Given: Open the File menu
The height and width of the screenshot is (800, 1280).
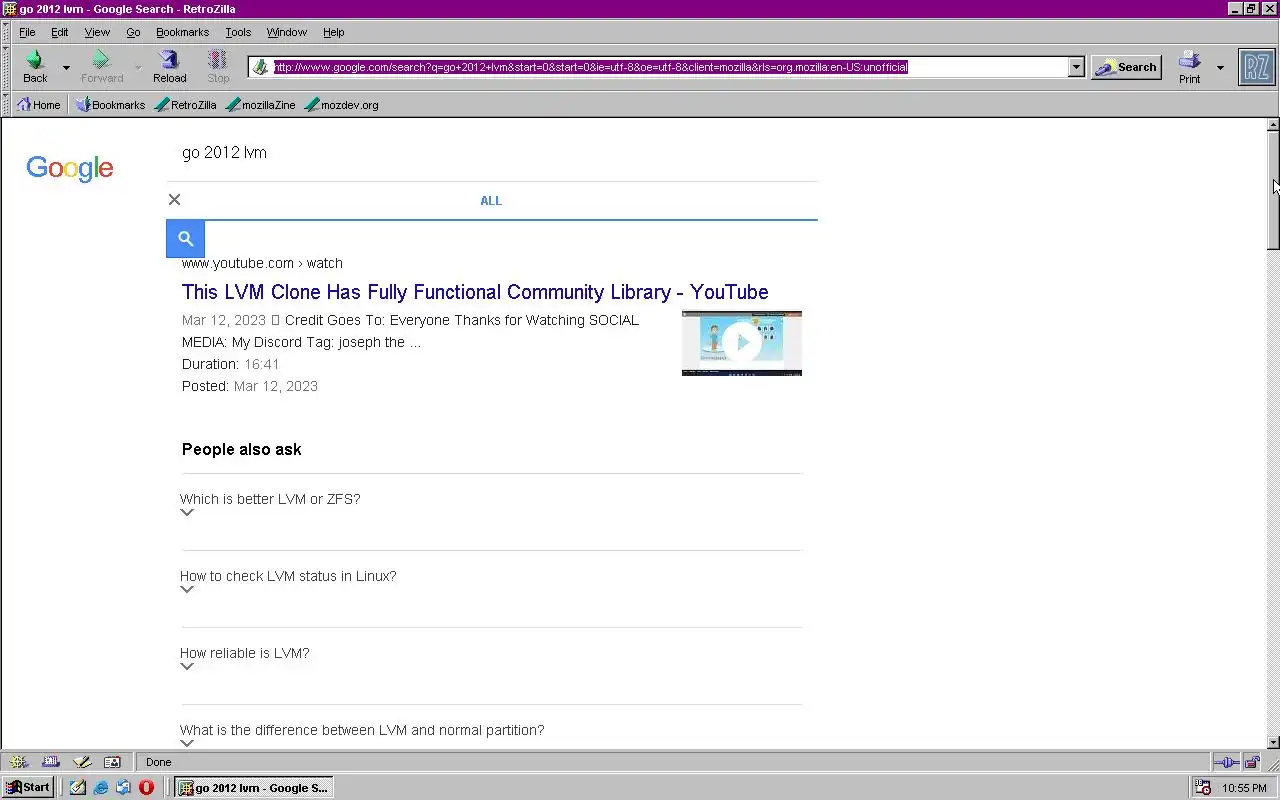Looking at the screenshot, I should click(27, 32).
